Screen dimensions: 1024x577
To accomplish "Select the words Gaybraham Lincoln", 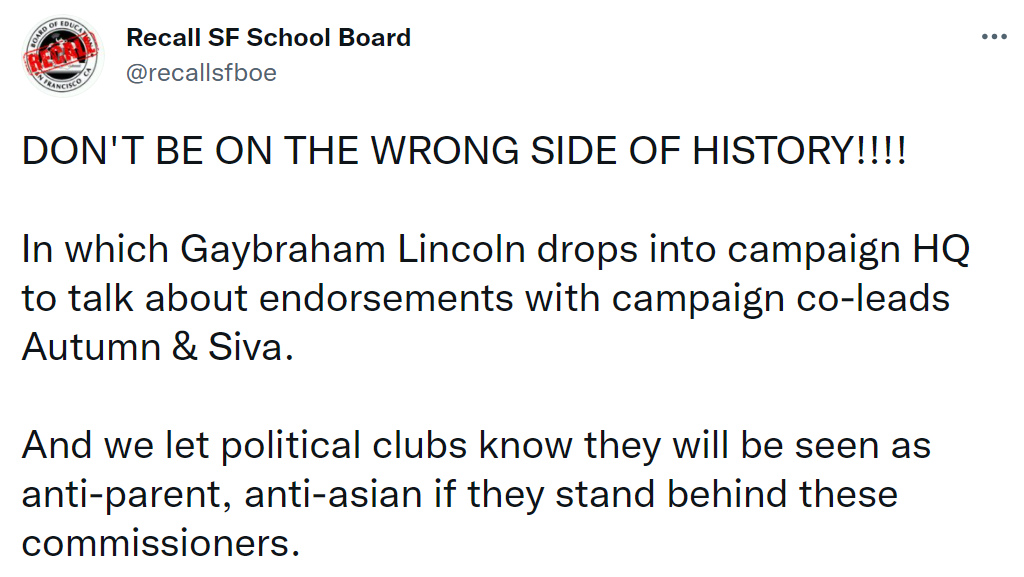I will coord(353,250).
